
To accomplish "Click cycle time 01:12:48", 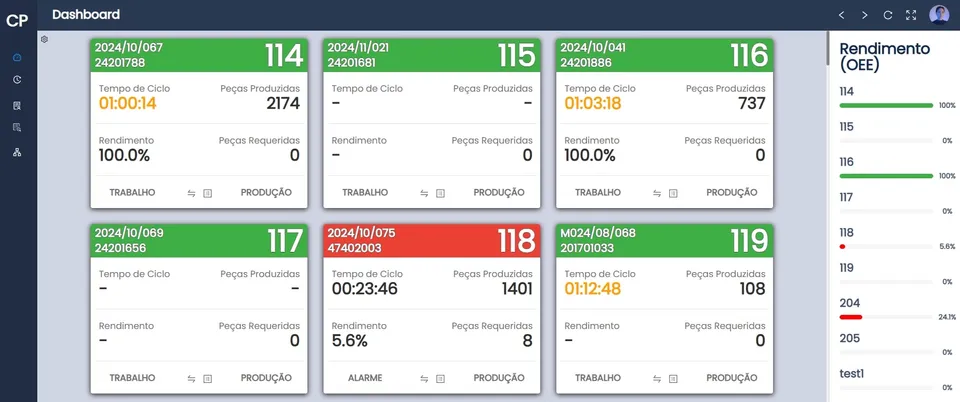I will click(593, 289).
